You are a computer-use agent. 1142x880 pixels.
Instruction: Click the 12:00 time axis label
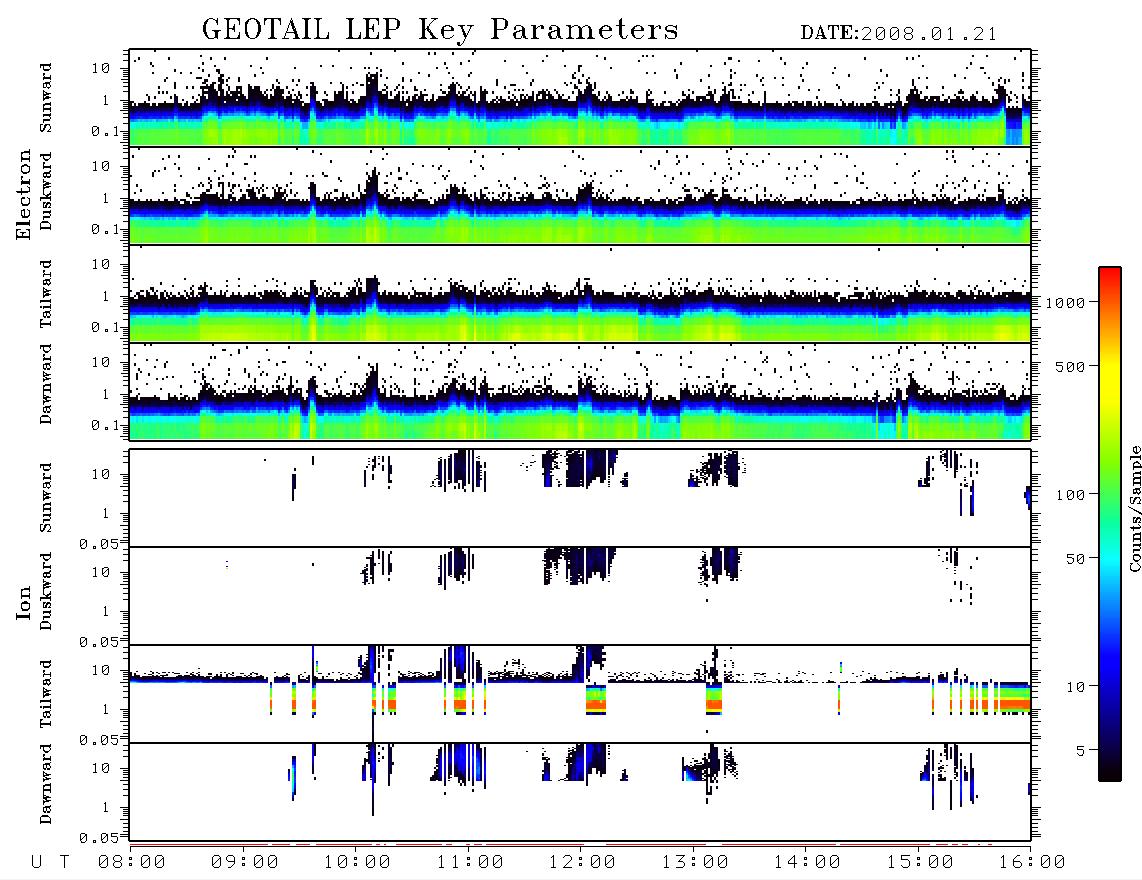tap(583, 863)
